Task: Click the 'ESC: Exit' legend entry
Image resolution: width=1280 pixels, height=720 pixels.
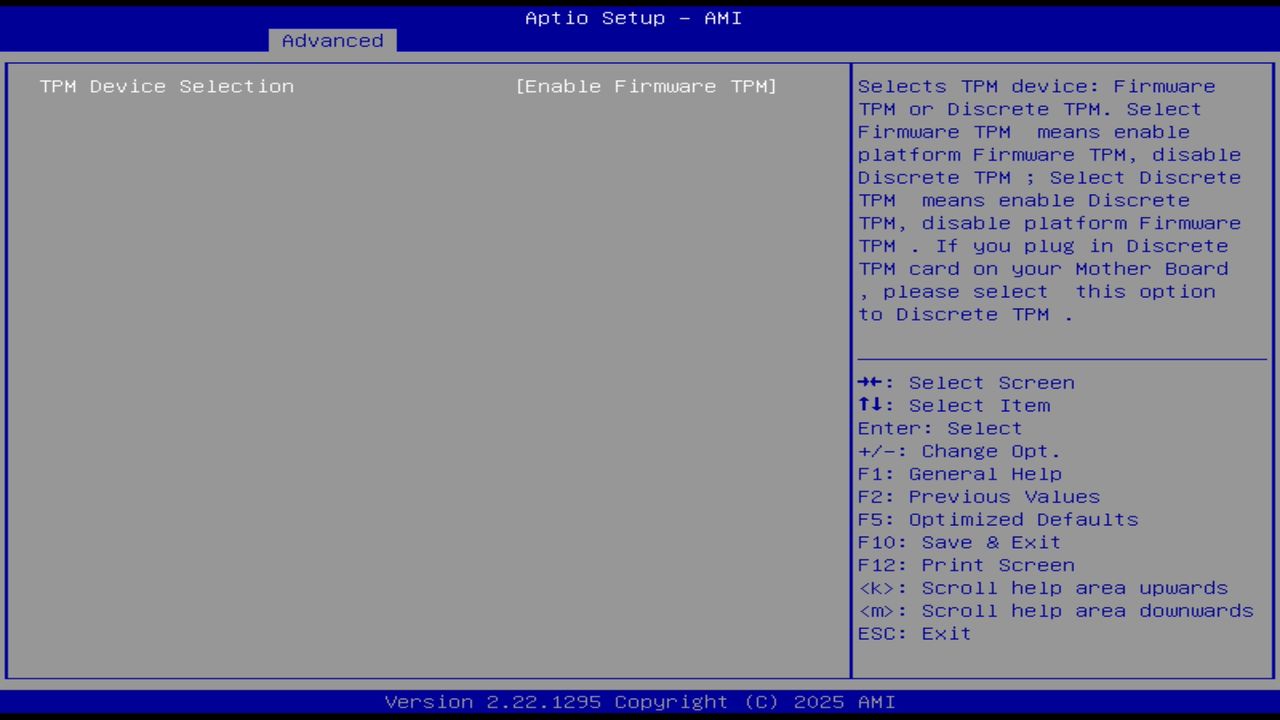Action: (913, 633)
